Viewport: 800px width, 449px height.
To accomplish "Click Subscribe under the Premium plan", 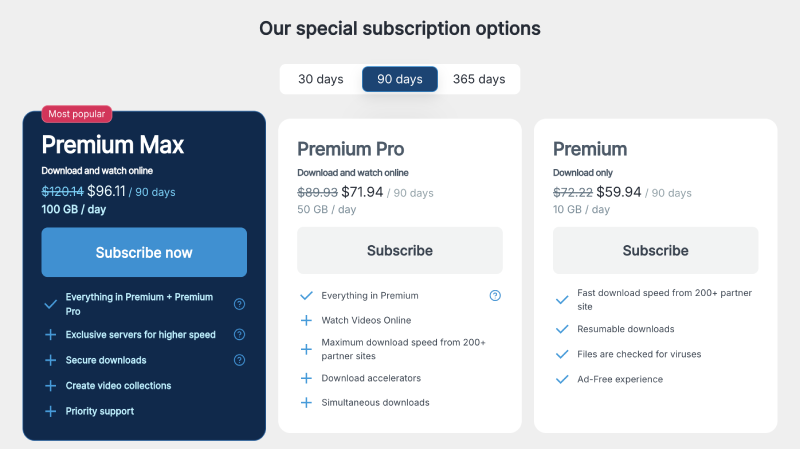I will tap(655, 250).
